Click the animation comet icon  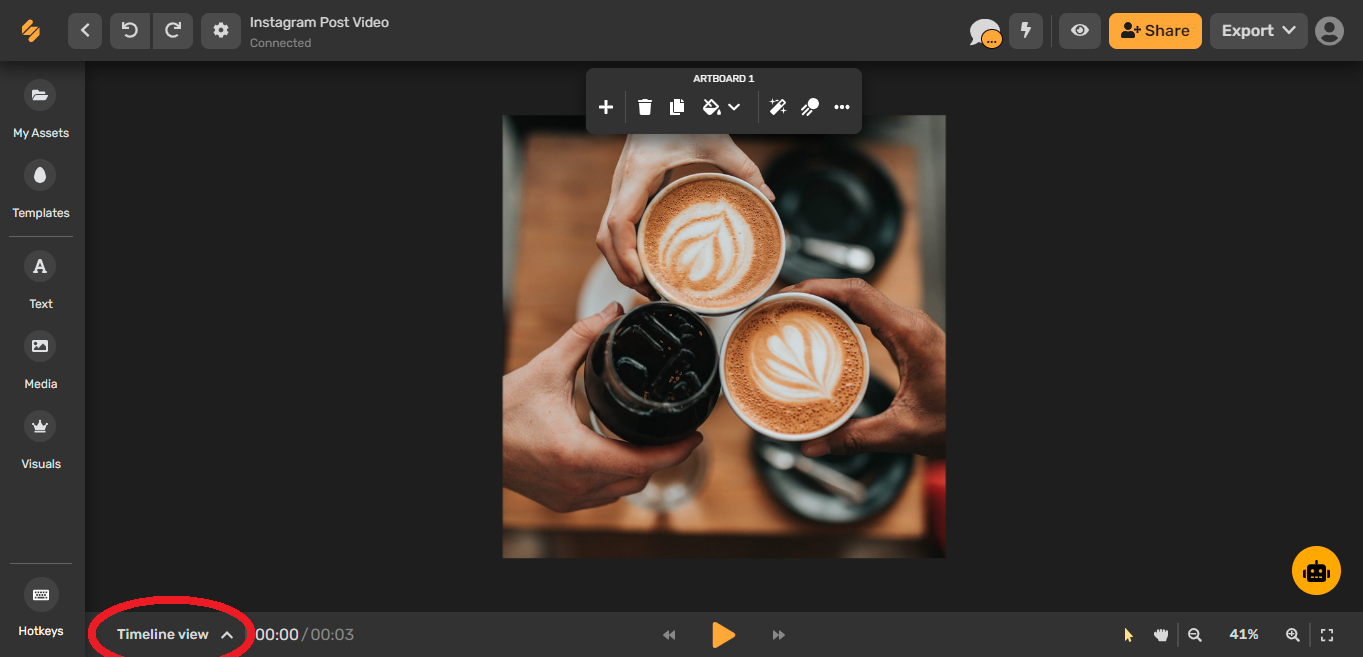810,107
